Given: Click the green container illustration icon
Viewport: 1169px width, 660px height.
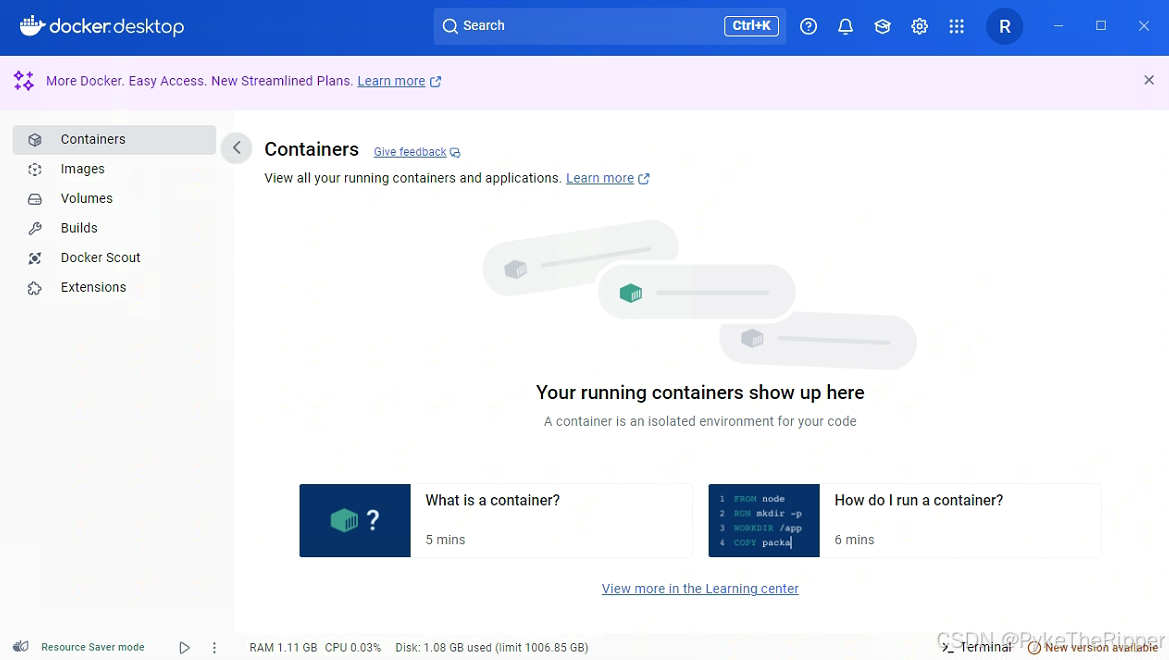Looking at the screenshot, I should (631, 293).
